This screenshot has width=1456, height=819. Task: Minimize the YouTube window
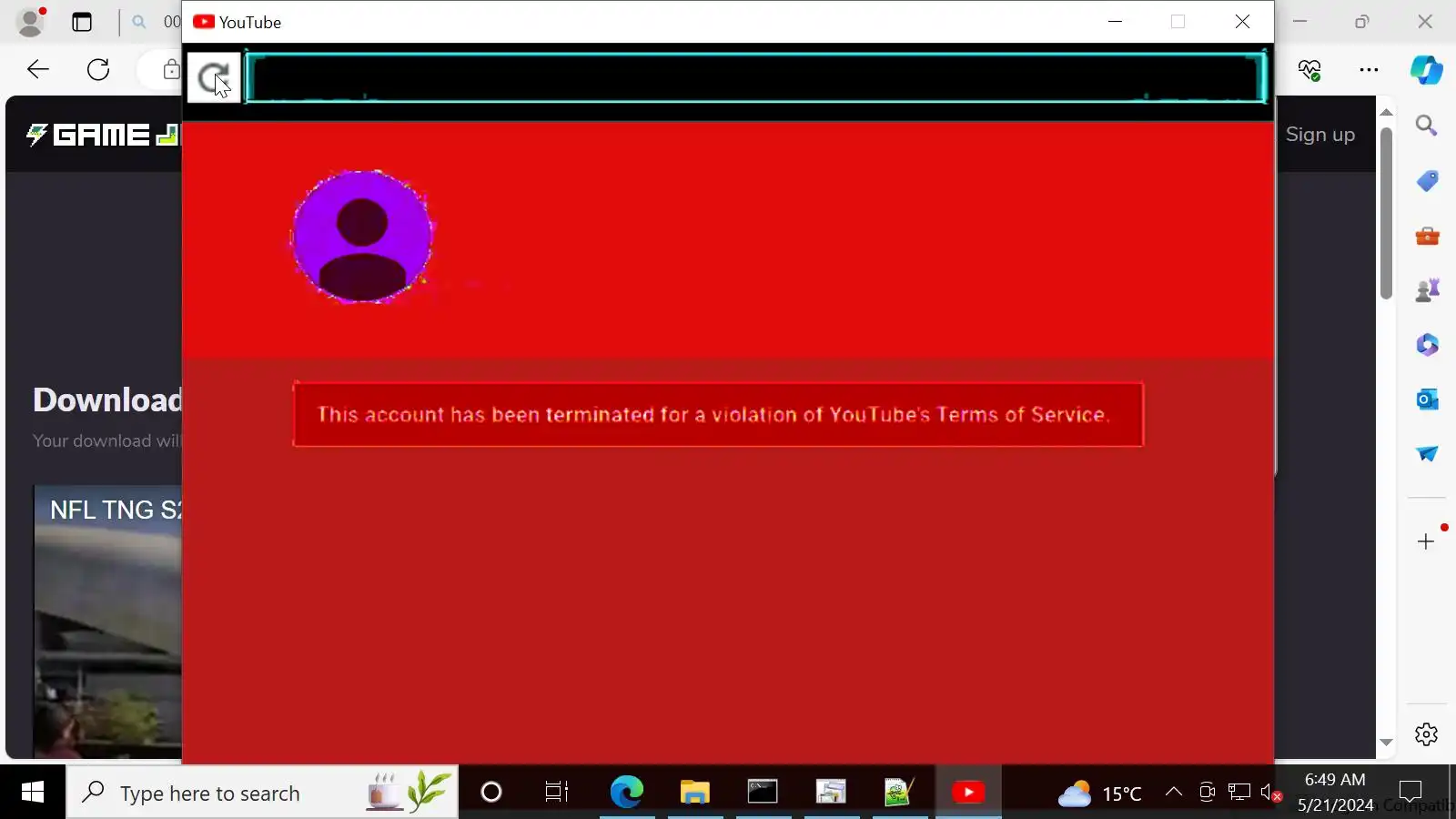click(x=1115, y=22)
